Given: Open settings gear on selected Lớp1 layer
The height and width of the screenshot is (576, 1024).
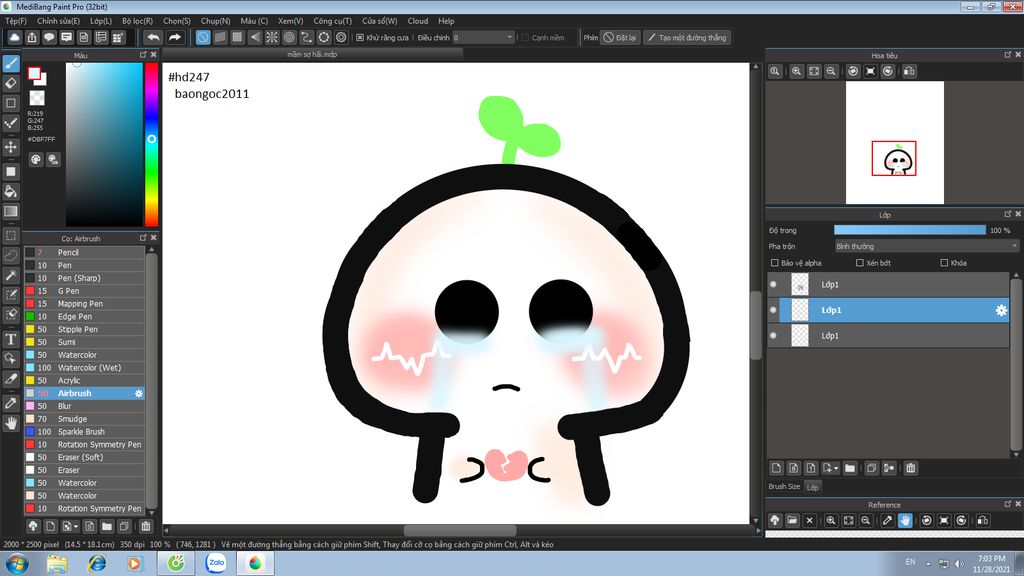Looking at the screenshot, I should tap(1001, 310).
